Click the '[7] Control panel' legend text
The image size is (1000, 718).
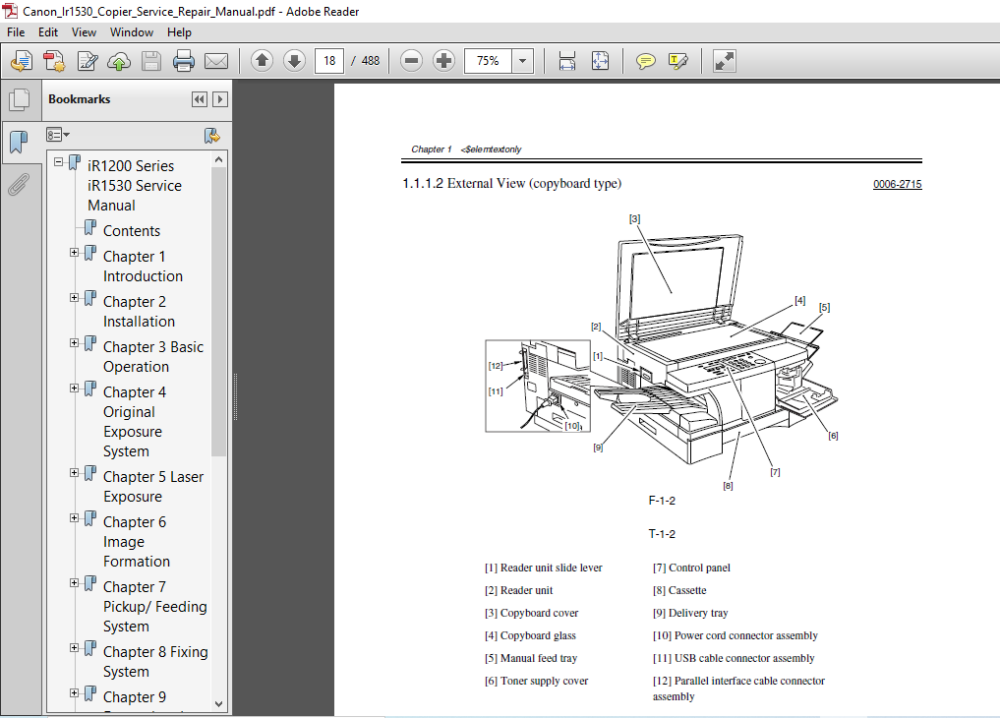click(x=691, y=568)
